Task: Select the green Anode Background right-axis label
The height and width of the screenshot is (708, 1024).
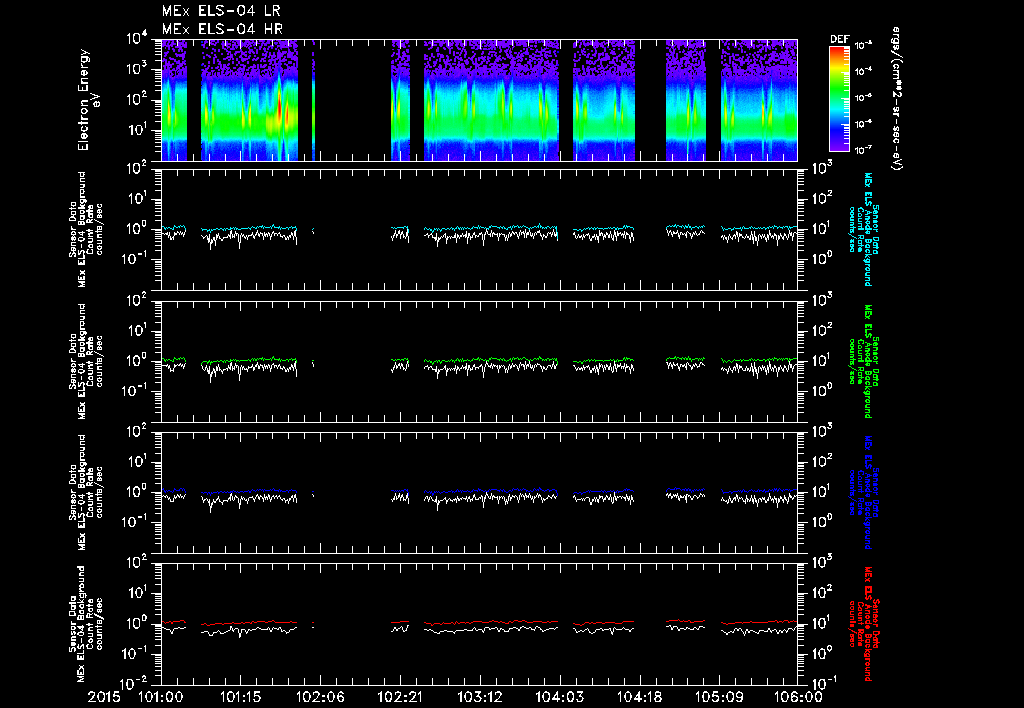Action: (864, 361)
